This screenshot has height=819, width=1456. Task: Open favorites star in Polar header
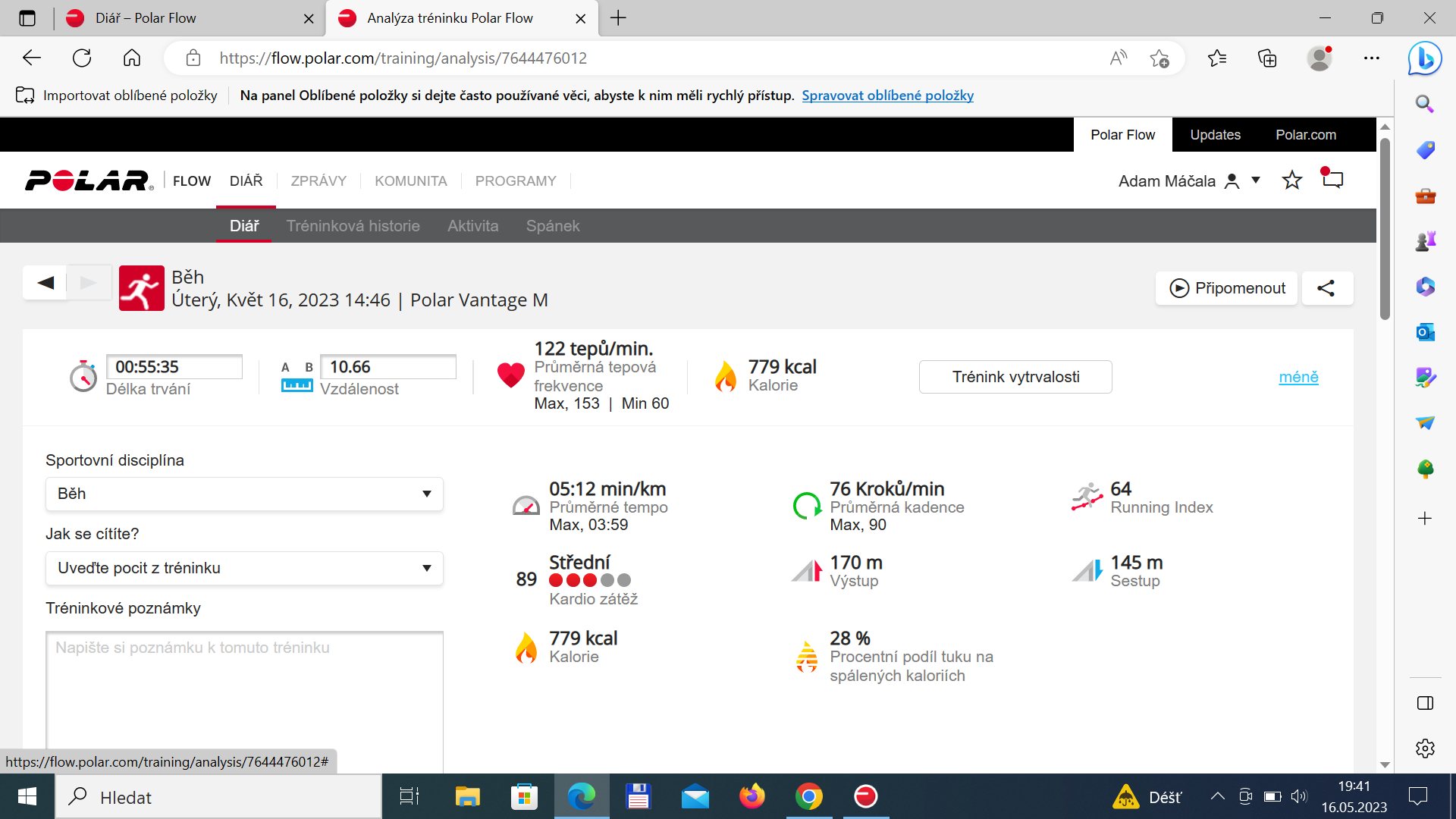(x=1292, y=180)
